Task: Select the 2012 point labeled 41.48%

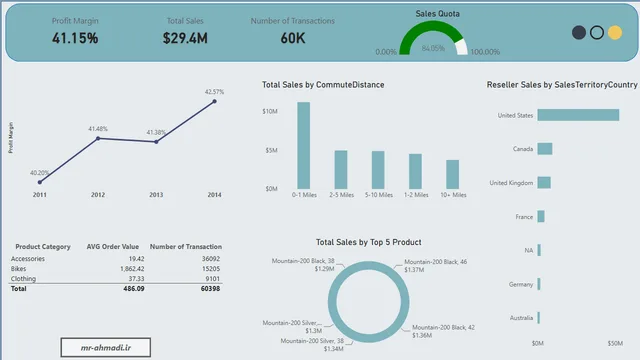Action: coord(98,139)
